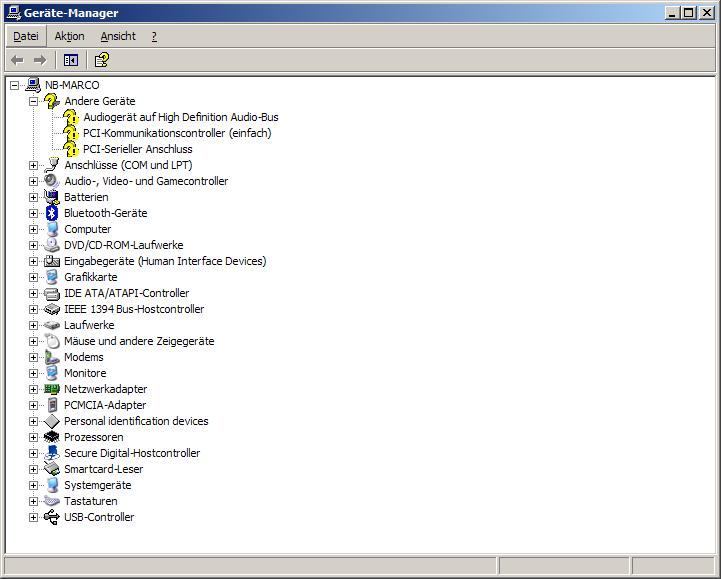Viewport: 721px width, 579px height.
Task: Click the Tastaturen keyboard icon
Action: (52, 501)
